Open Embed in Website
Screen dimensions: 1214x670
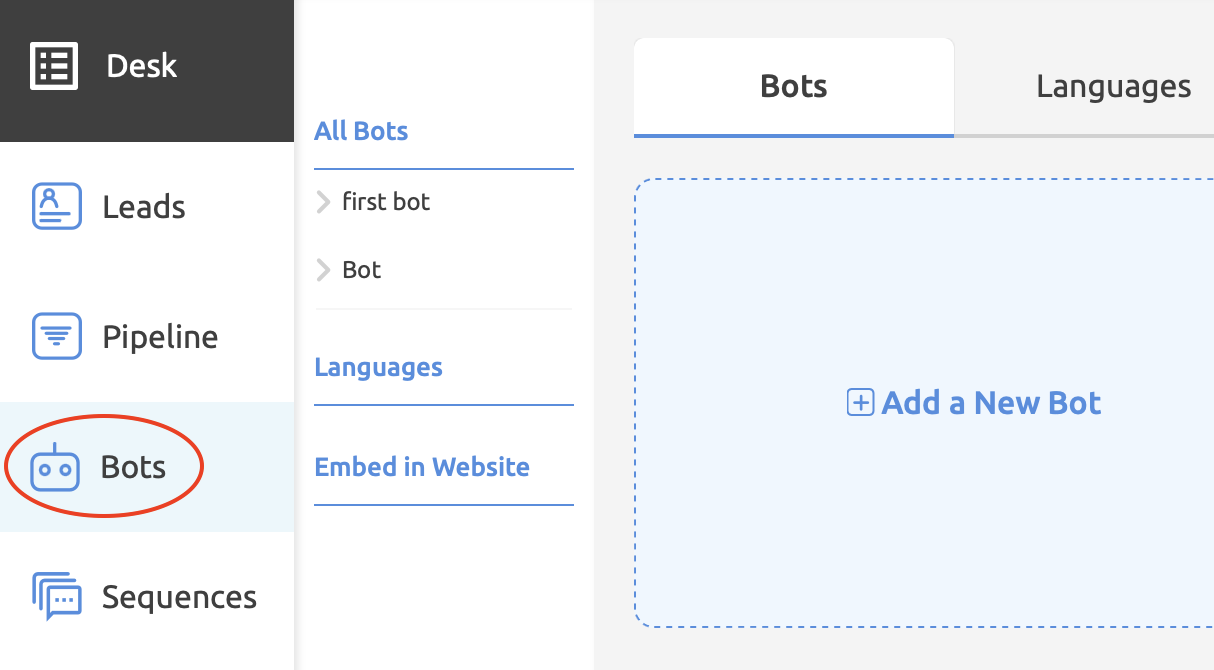422,467
